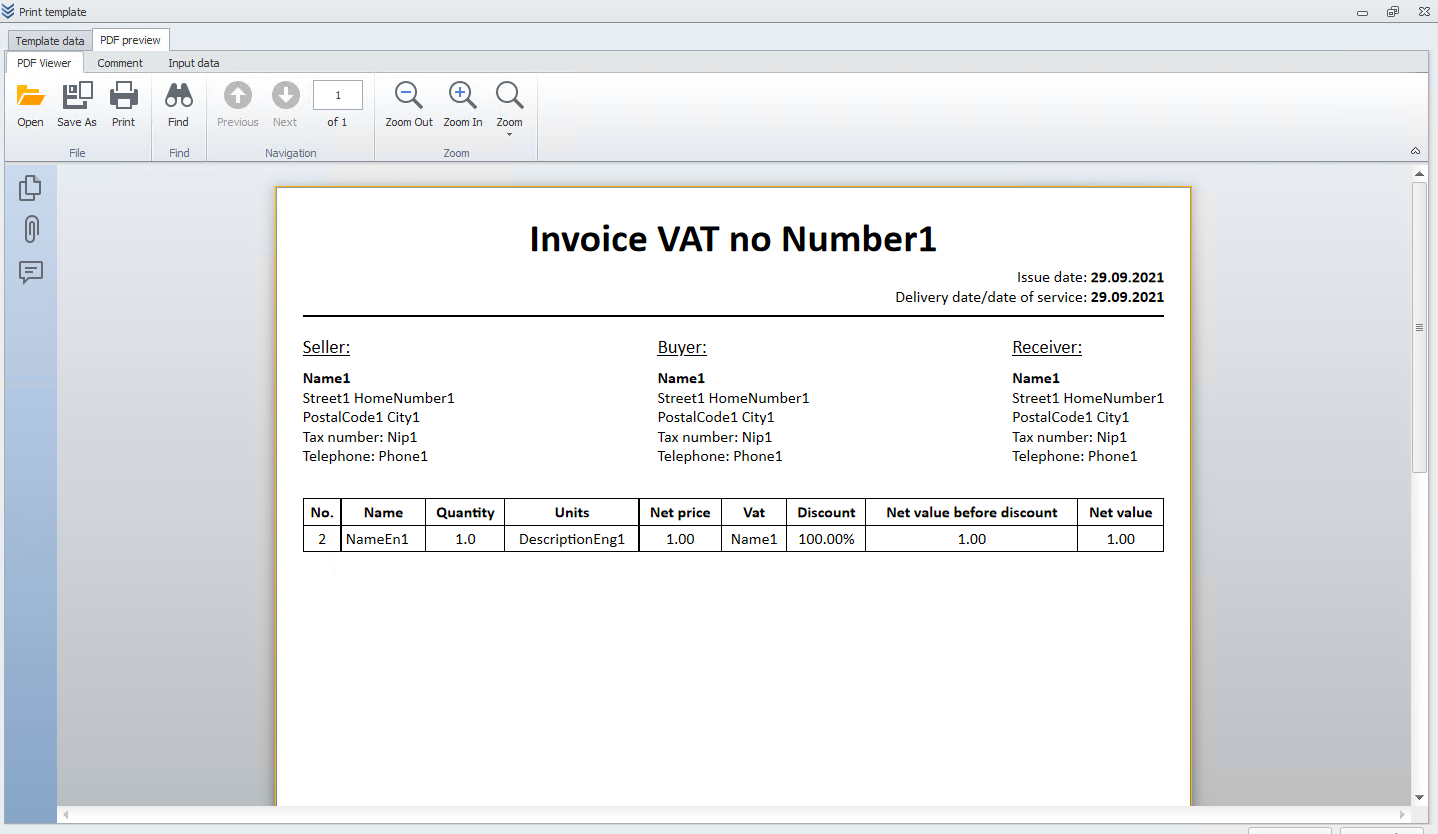This screenshot has width=1438, height=834.
Task: Open the Input data ribbon tab
Action: click(194, 63)
